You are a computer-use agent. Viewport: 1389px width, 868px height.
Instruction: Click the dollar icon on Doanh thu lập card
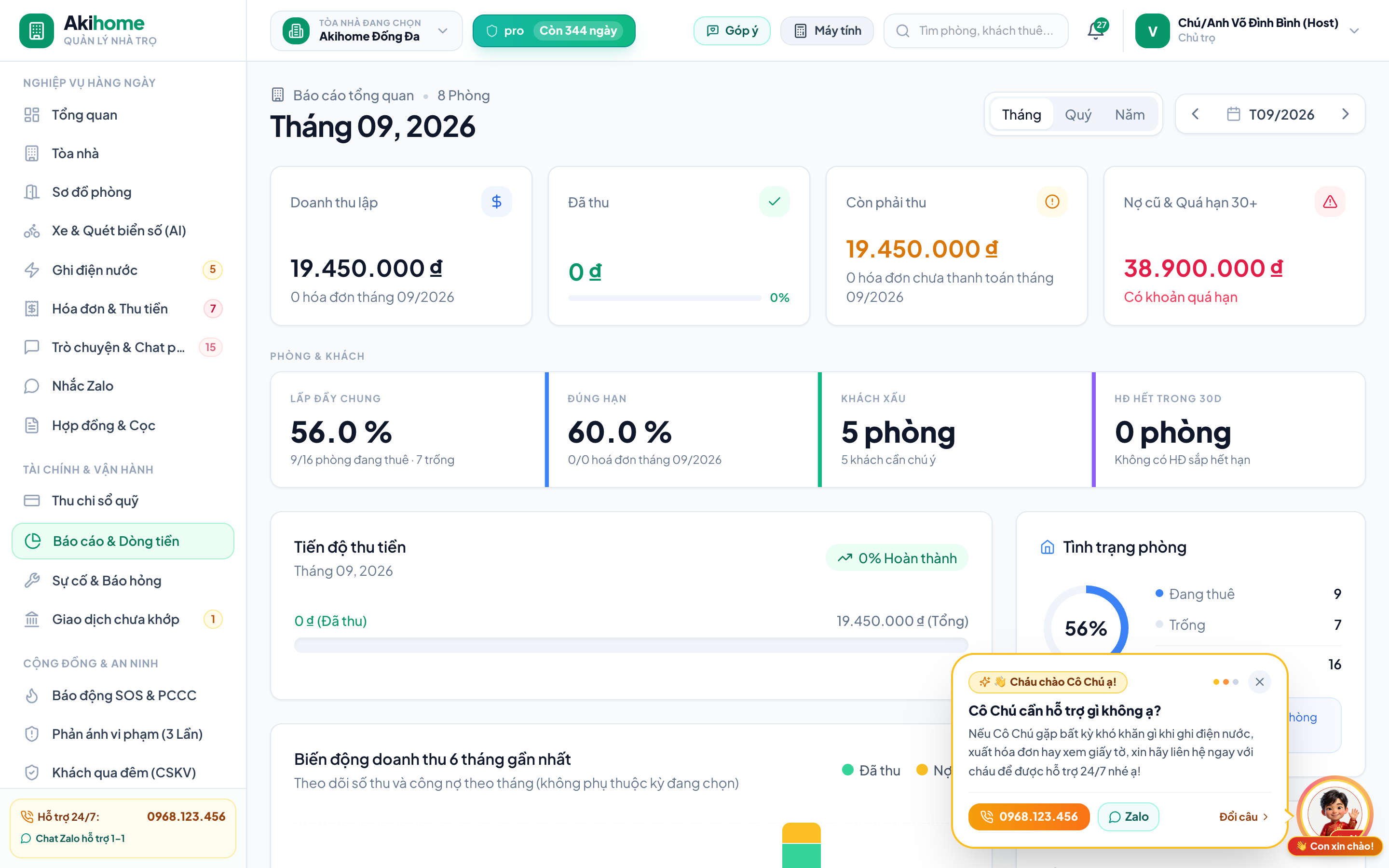click(x=496, y=202)
